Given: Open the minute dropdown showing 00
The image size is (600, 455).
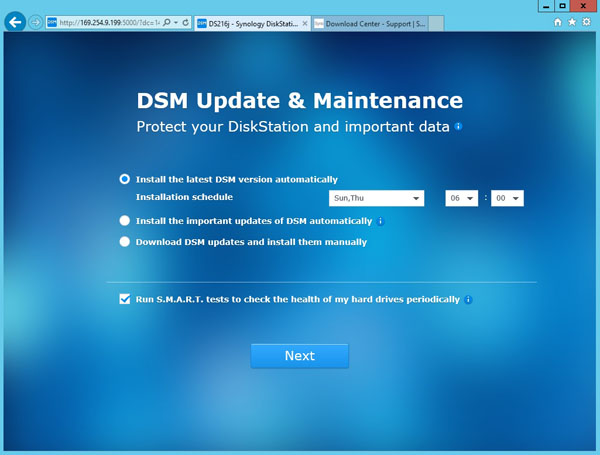Looking at the screenshot, I should point(507,198).
